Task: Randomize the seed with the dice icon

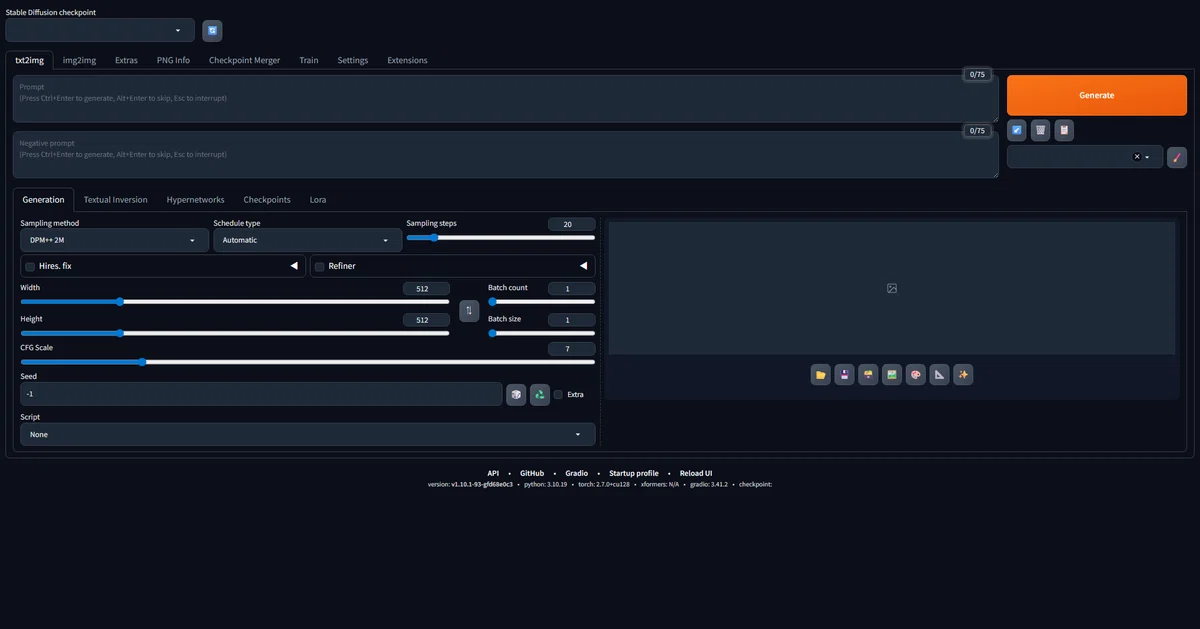Action: click(x=516, y=394)
